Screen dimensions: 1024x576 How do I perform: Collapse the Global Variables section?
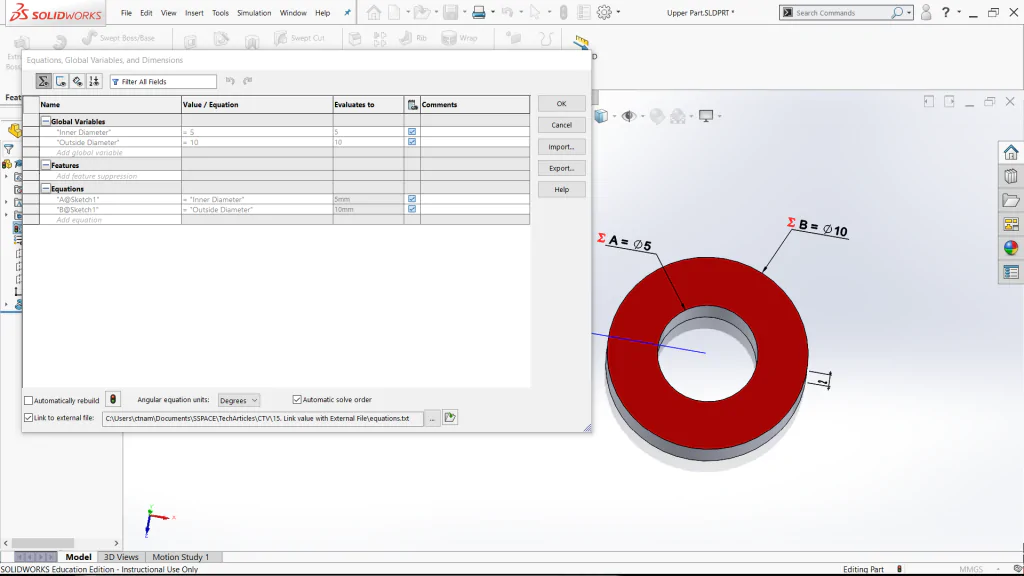(x=46, y=121)
